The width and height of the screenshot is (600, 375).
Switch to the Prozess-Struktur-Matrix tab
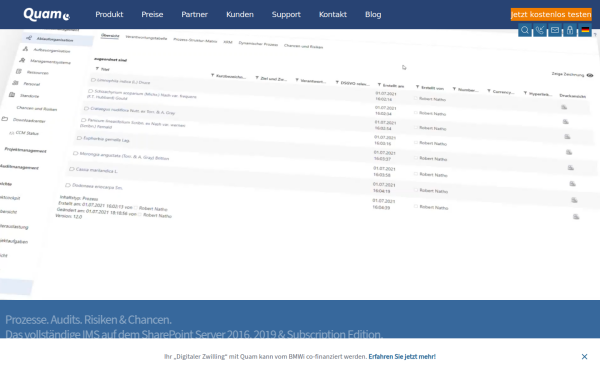[x=195, y=40]
